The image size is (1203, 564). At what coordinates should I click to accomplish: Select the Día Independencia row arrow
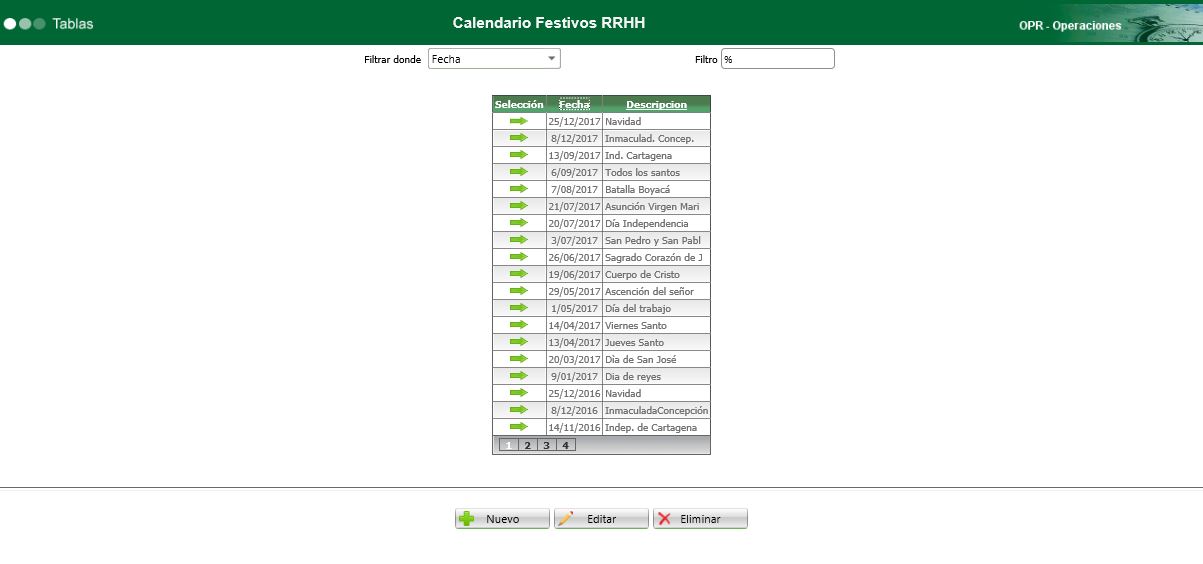coord(518,223)
